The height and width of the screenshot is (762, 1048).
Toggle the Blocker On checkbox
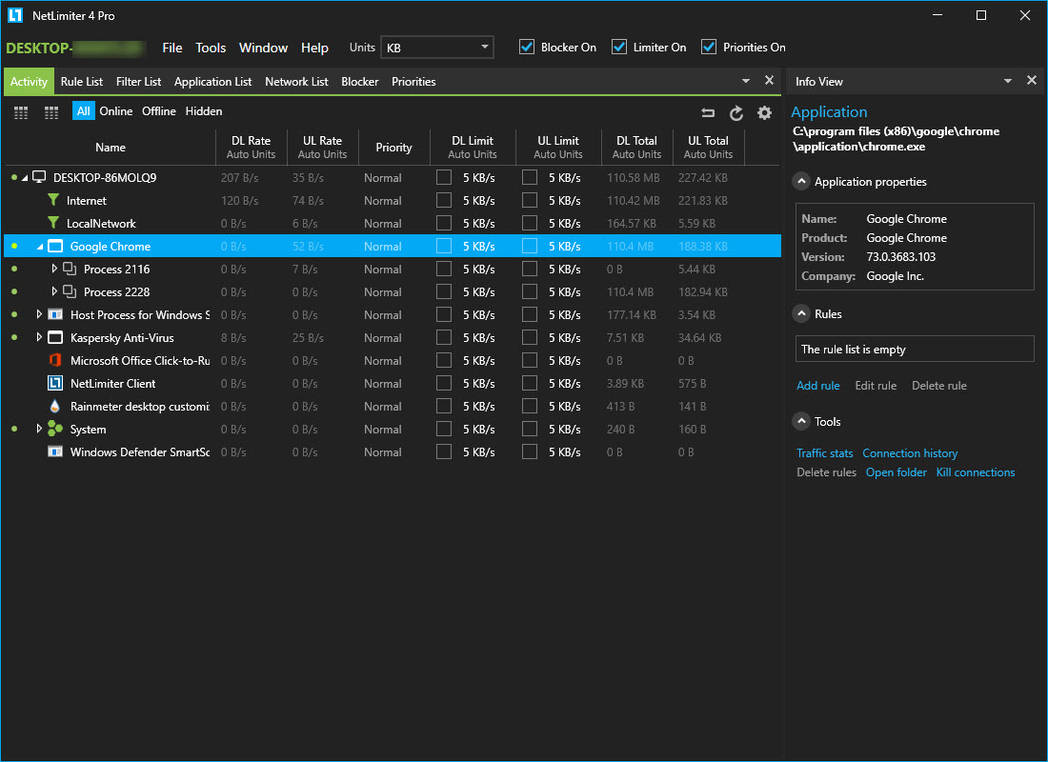[527, 47]
